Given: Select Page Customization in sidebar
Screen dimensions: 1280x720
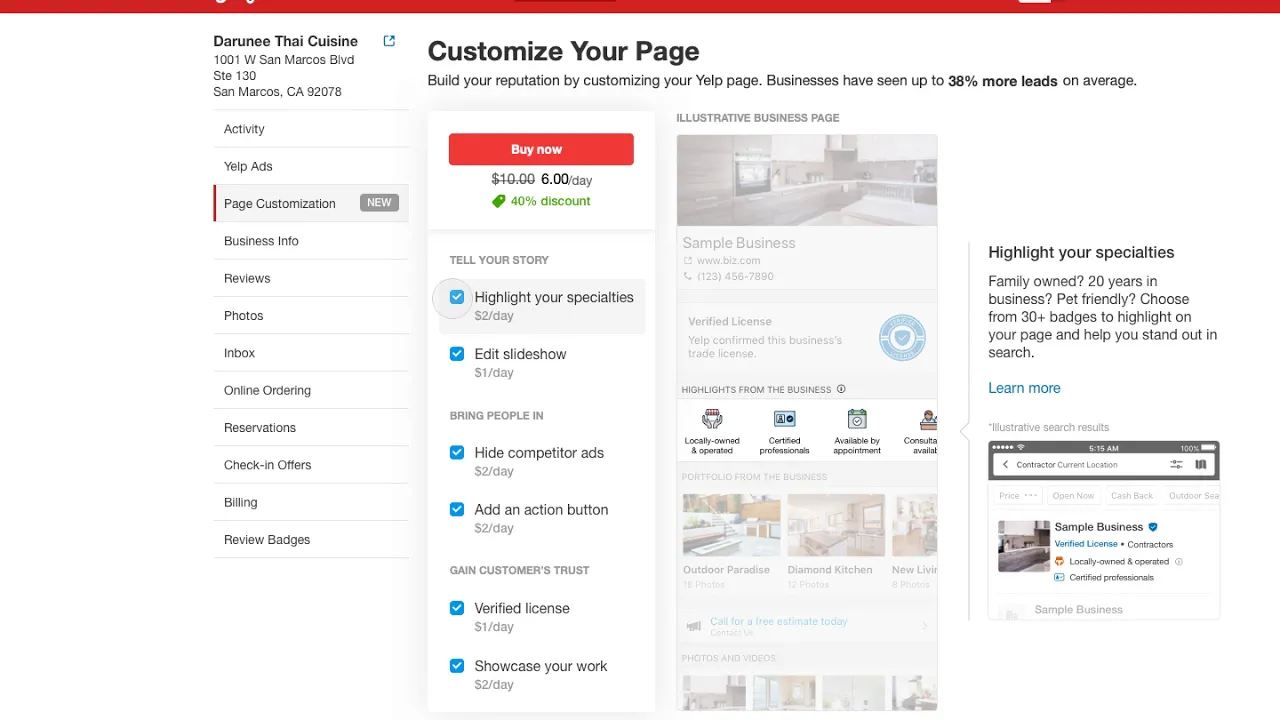Looking at the screenshot, I should 311,203.
